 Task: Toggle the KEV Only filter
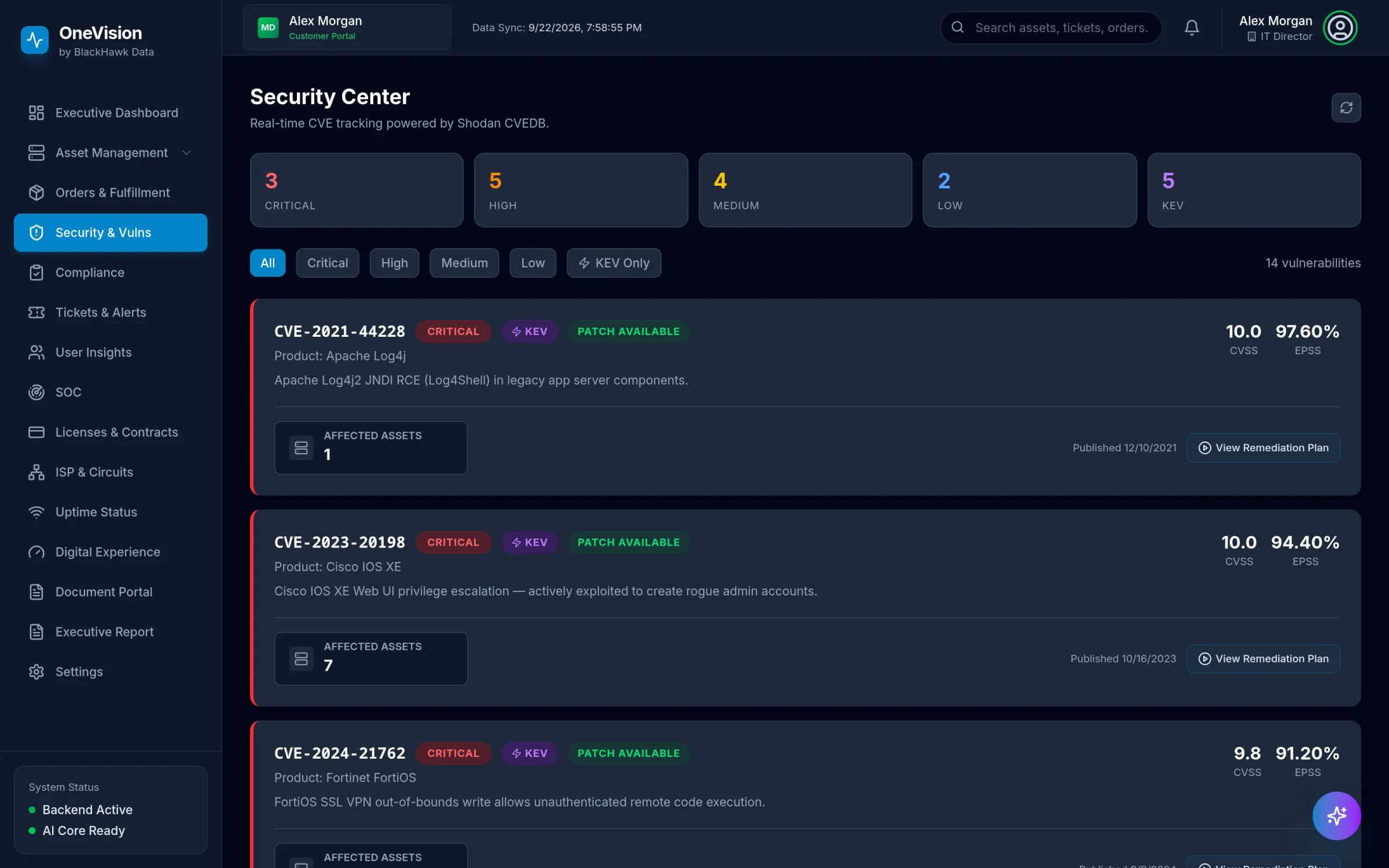(x=614, y=263)
